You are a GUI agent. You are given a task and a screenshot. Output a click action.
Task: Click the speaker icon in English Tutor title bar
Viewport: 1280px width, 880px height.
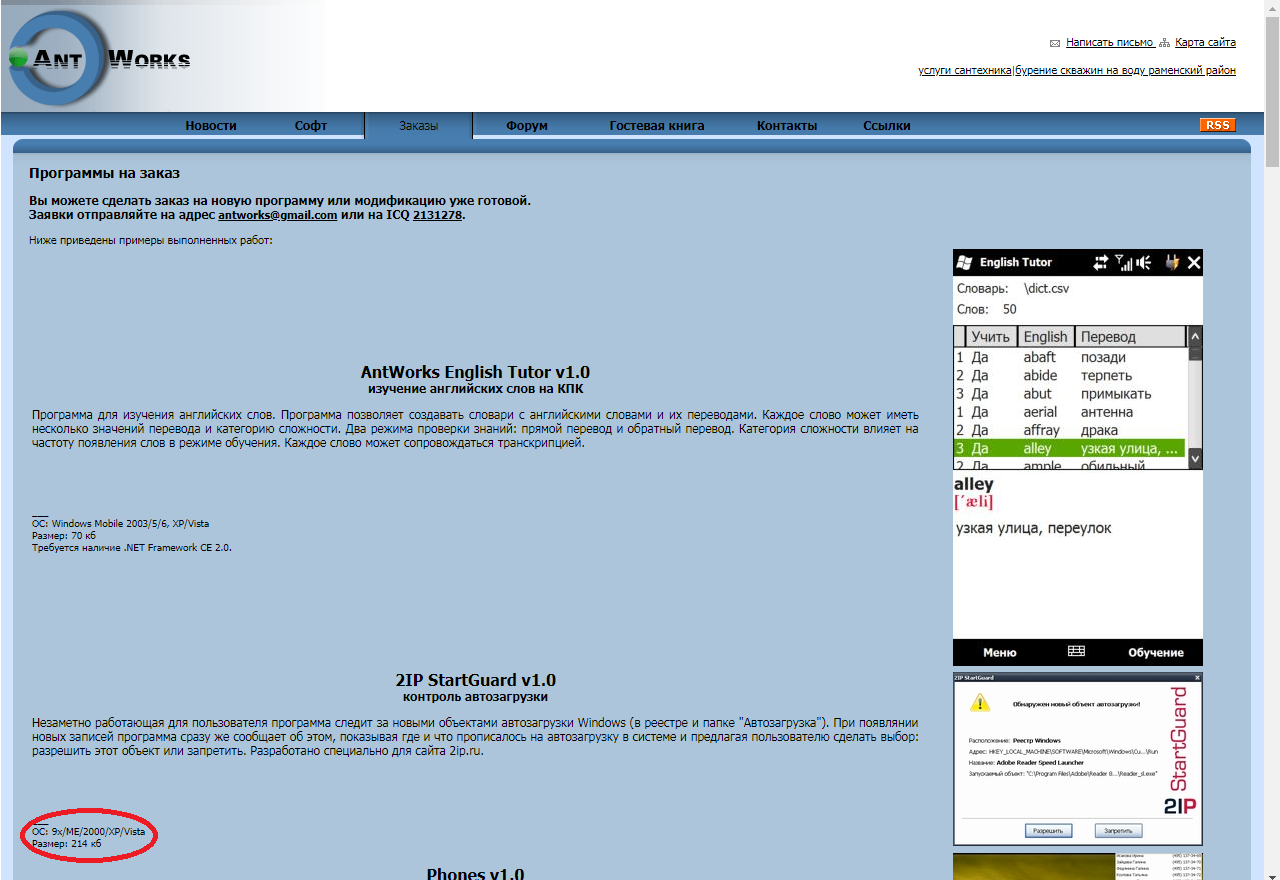(1144, 263)
